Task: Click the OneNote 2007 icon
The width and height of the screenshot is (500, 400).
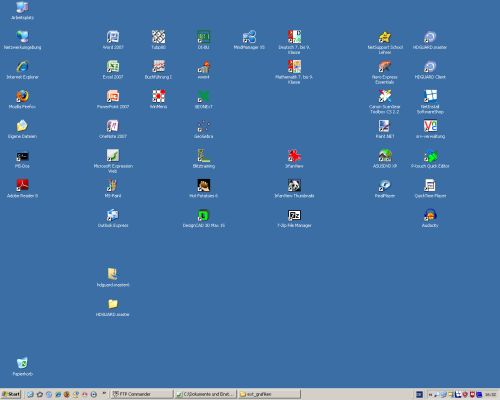Action: tap(113, 126)
